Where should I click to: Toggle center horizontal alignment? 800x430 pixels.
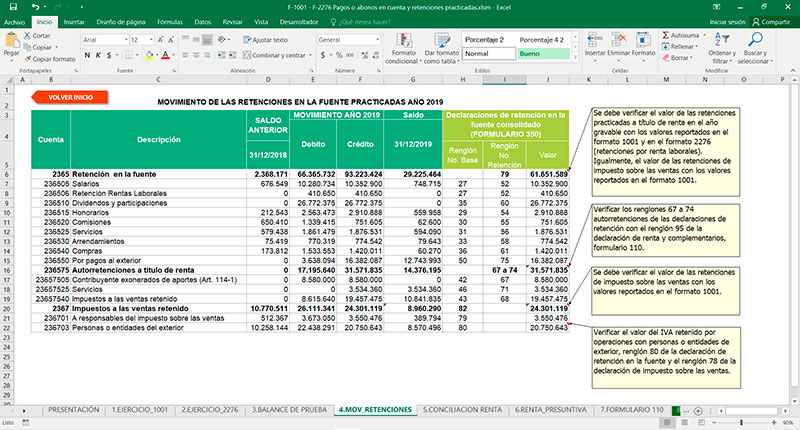point(196,55)
